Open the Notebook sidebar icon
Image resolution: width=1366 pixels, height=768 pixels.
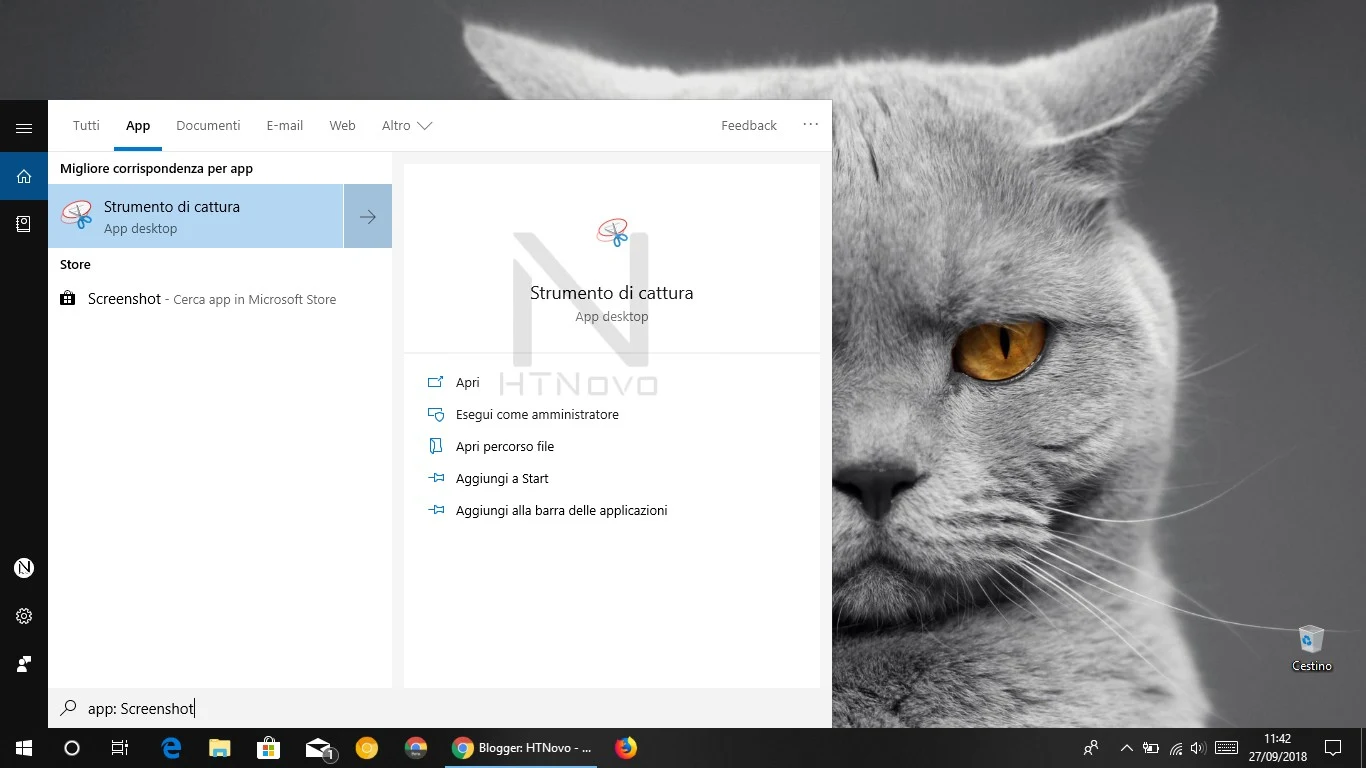24,225
